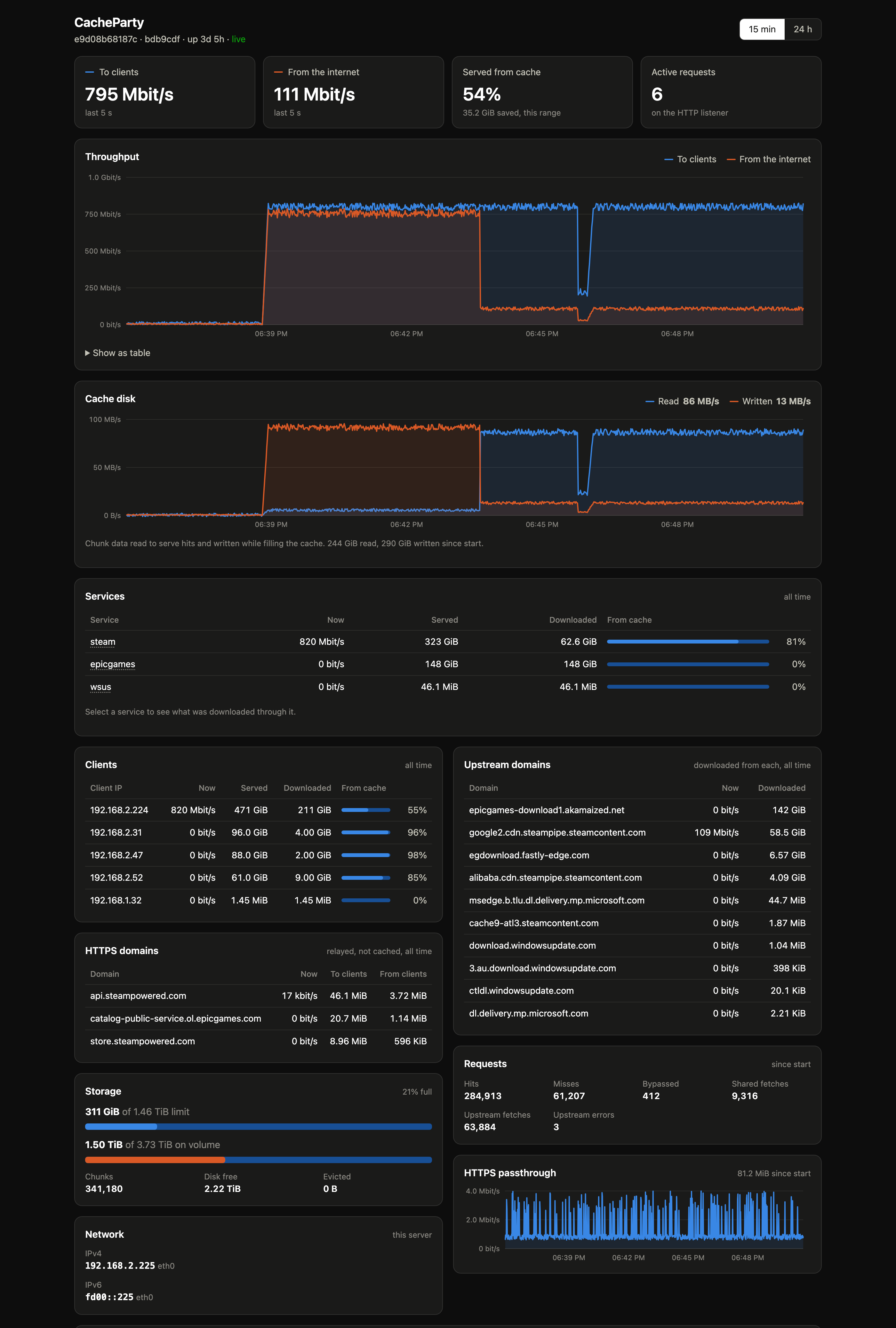Click the 111 Mbit/s From the internet value
Screen dimensions: 896x1328
(314, 94)
